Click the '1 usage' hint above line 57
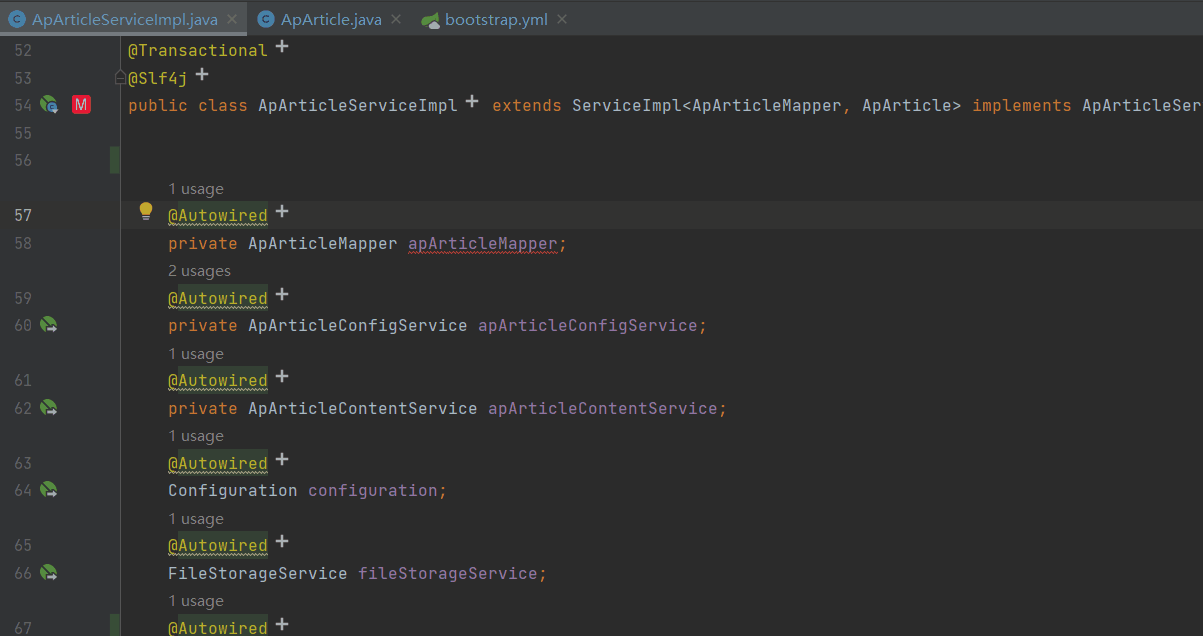The image size is (1203, 636). click(196, 188)
